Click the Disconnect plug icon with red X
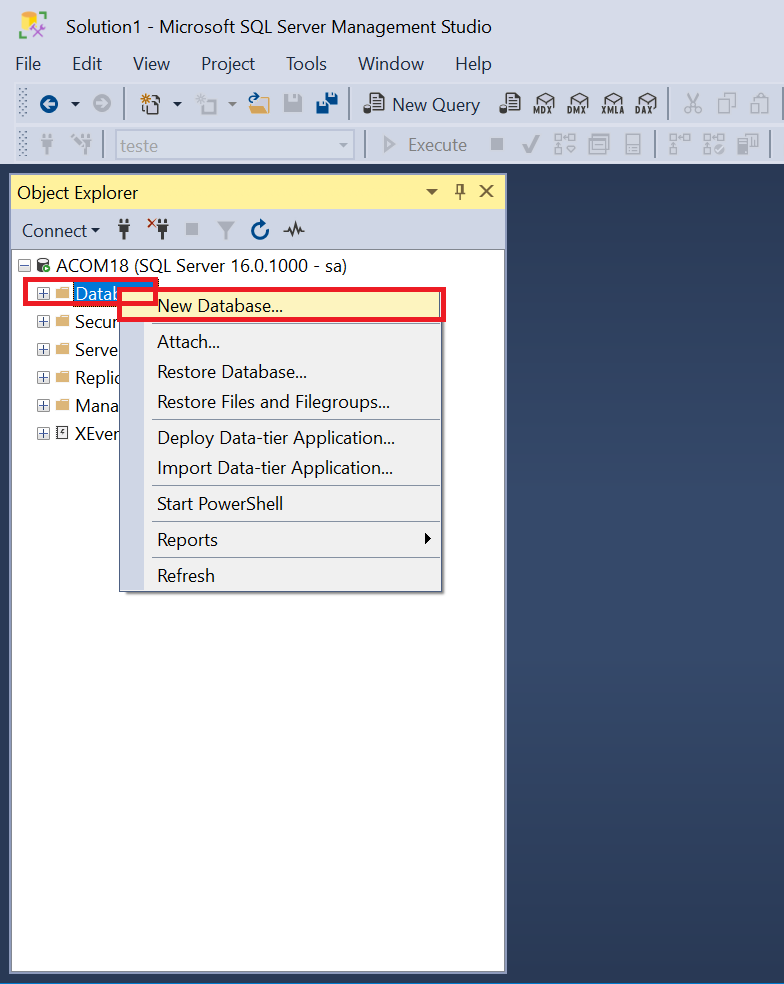 158,229
